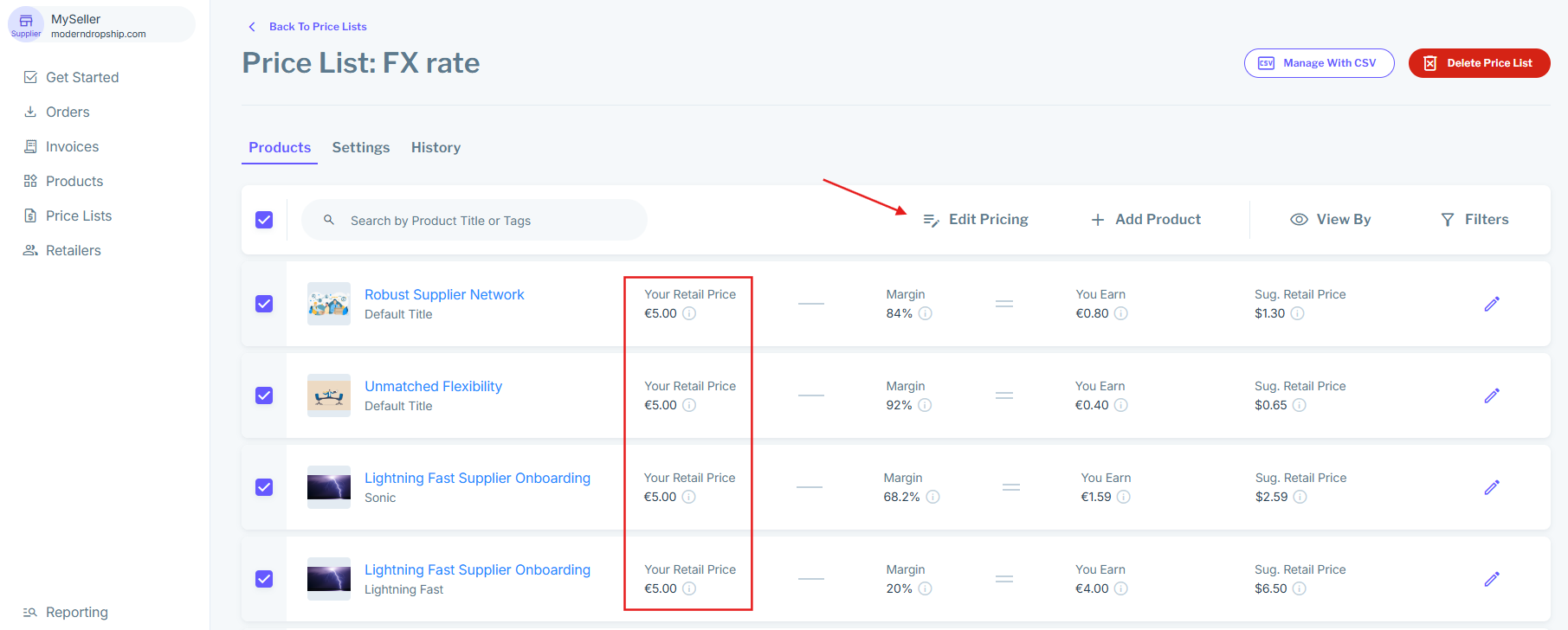Click the Manage With CSV button

coord(1319,63)
